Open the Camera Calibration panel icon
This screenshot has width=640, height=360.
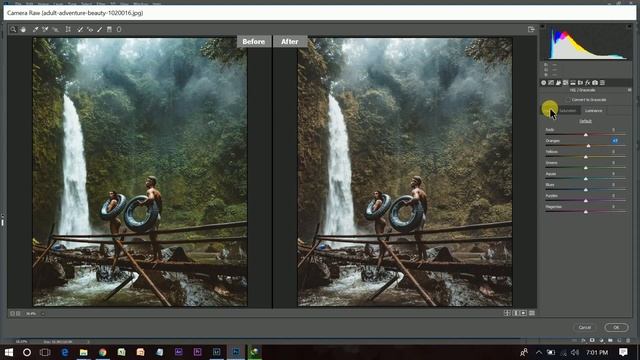(595, 83)
